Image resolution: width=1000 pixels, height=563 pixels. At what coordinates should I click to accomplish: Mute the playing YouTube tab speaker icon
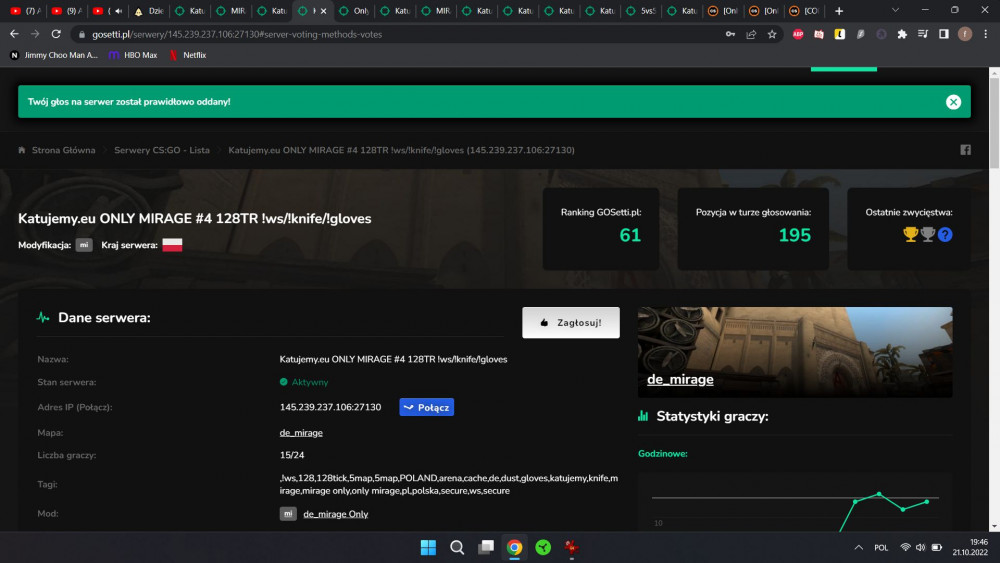click(119, 11)
